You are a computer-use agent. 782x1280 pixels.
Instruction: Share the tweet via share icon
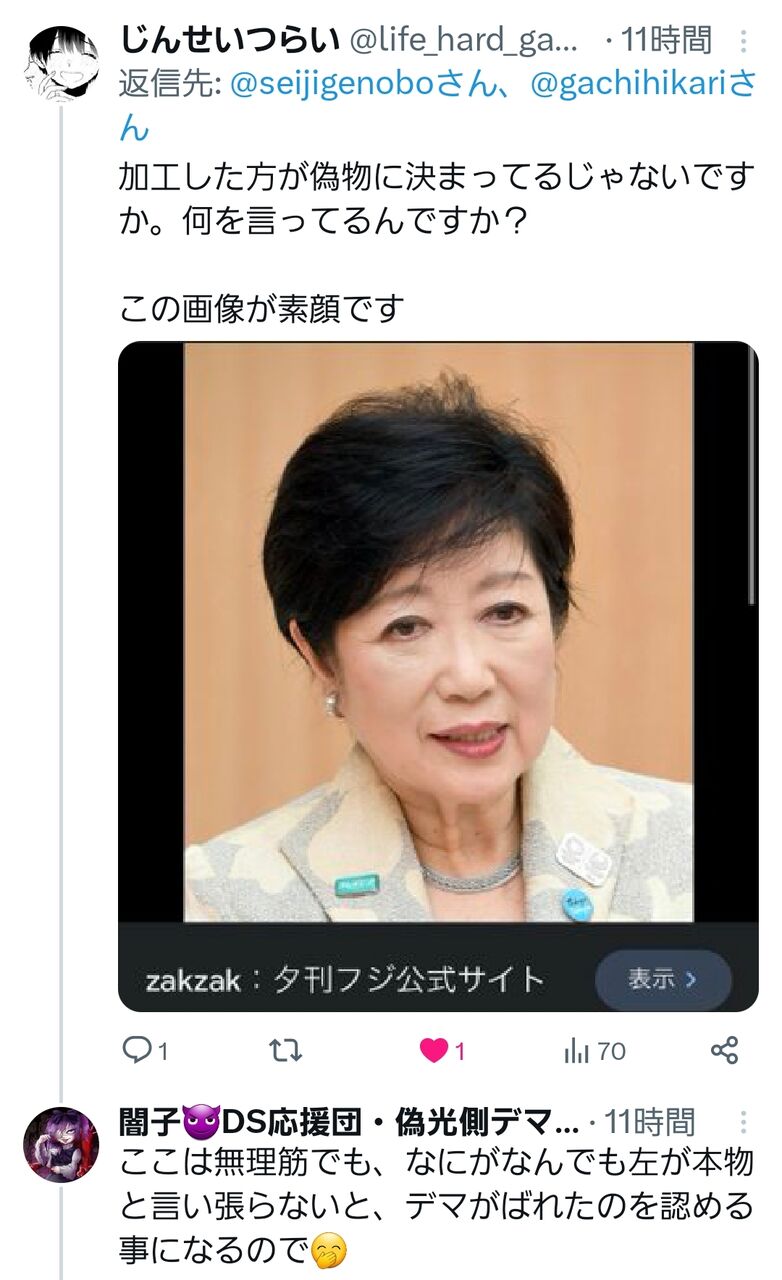pyautogui.click(x=724, y=1050)
